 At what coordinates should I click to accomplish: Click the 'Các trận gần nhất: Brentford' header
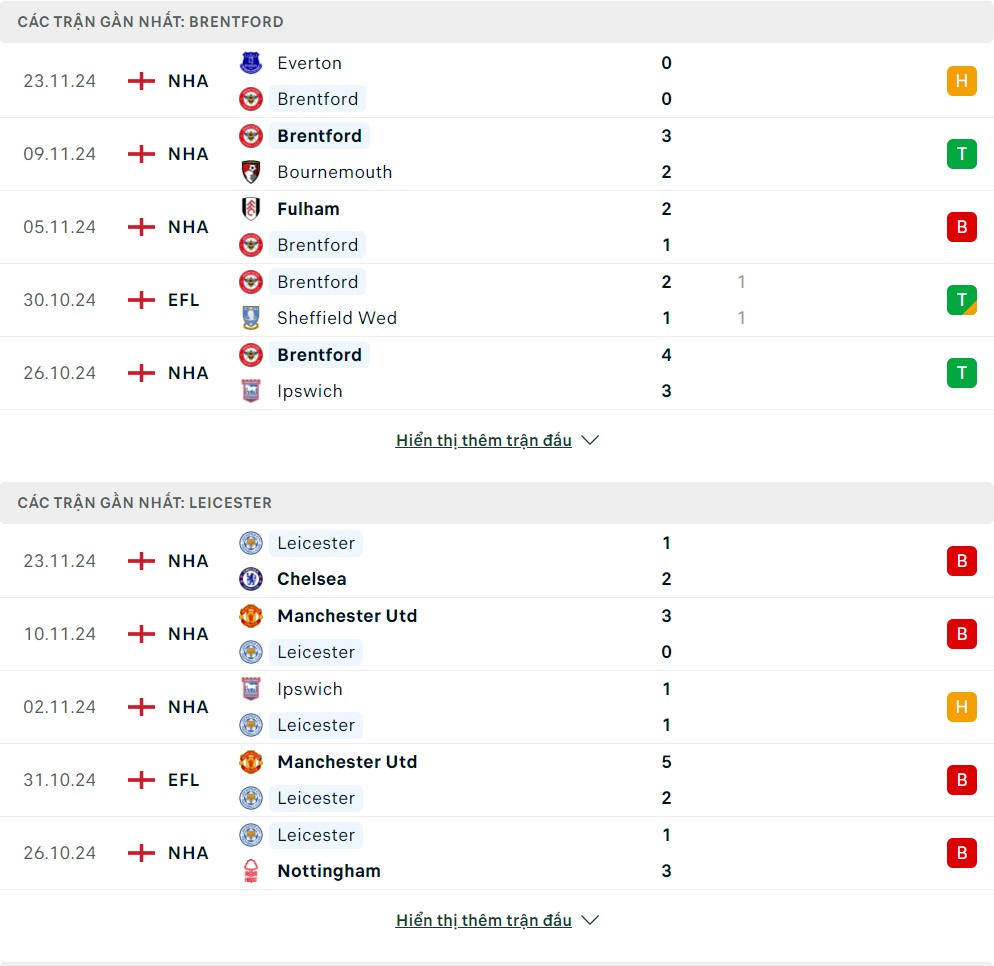click(x=150, y=21)
